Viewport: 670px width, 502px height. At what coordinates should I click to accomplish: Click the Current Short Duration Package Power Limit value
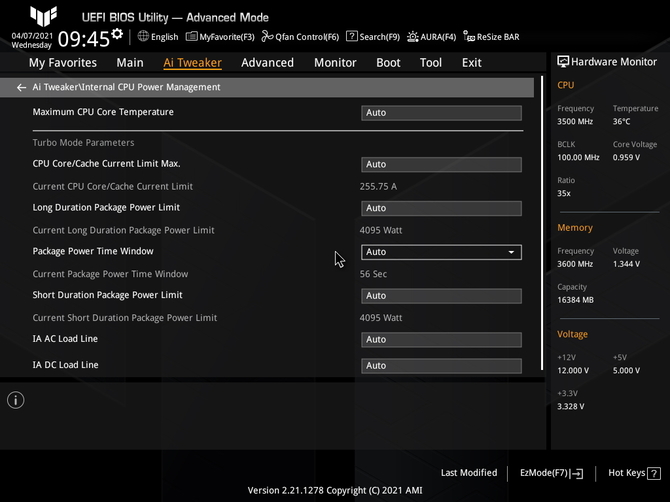pos(381,318)
